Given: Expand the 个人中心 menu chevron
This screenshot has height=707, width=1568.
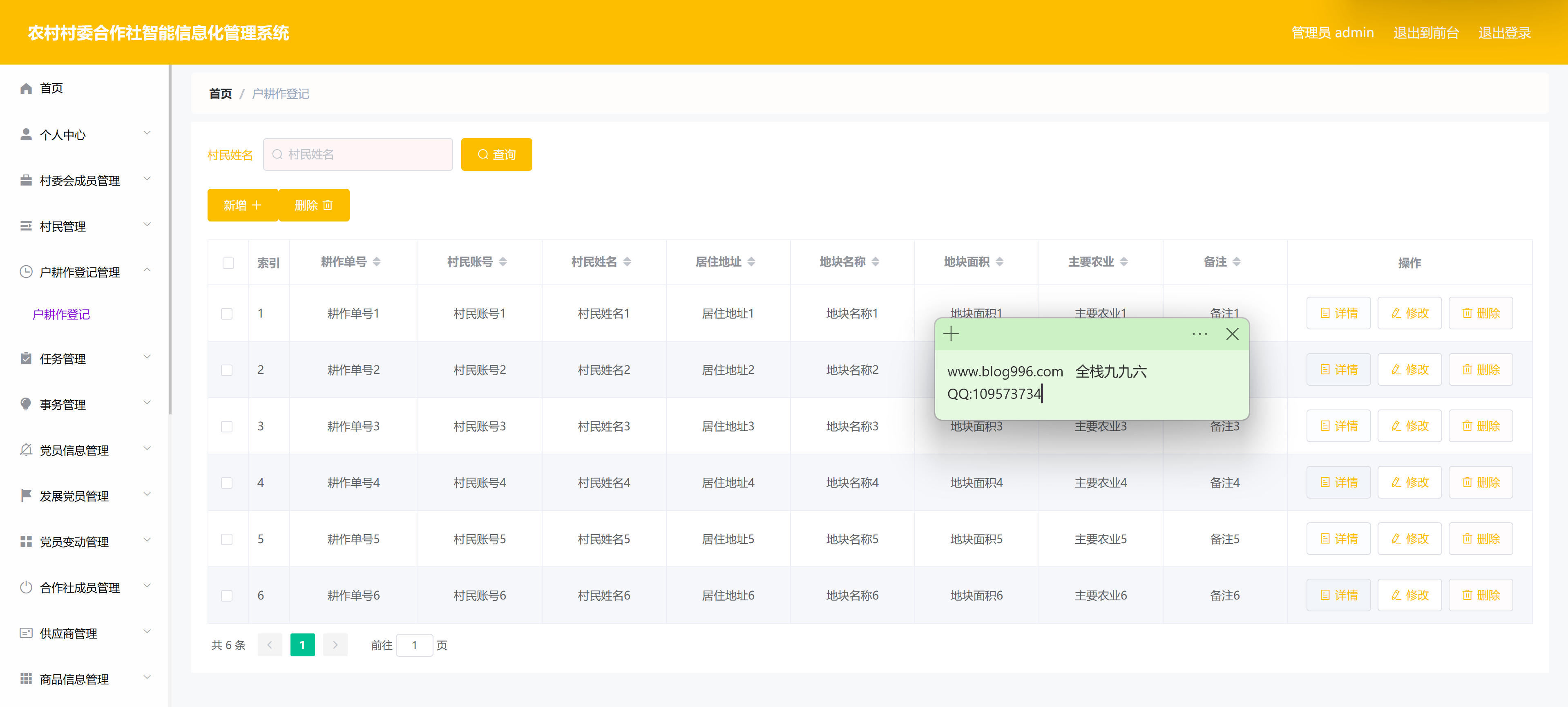Looking at the screenshot, I should (x=147, y=133).
